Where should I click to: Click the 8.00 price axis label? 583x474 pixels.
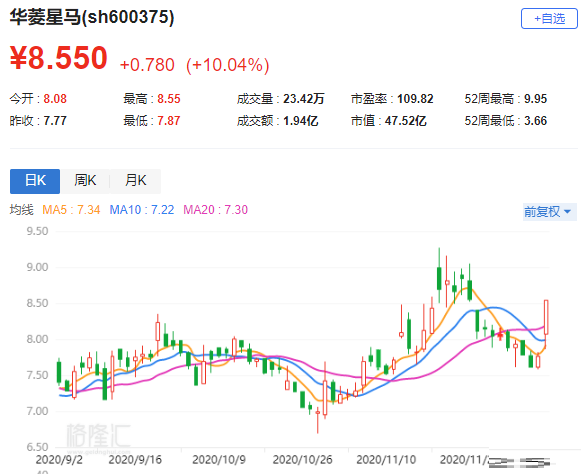(37, 339)
